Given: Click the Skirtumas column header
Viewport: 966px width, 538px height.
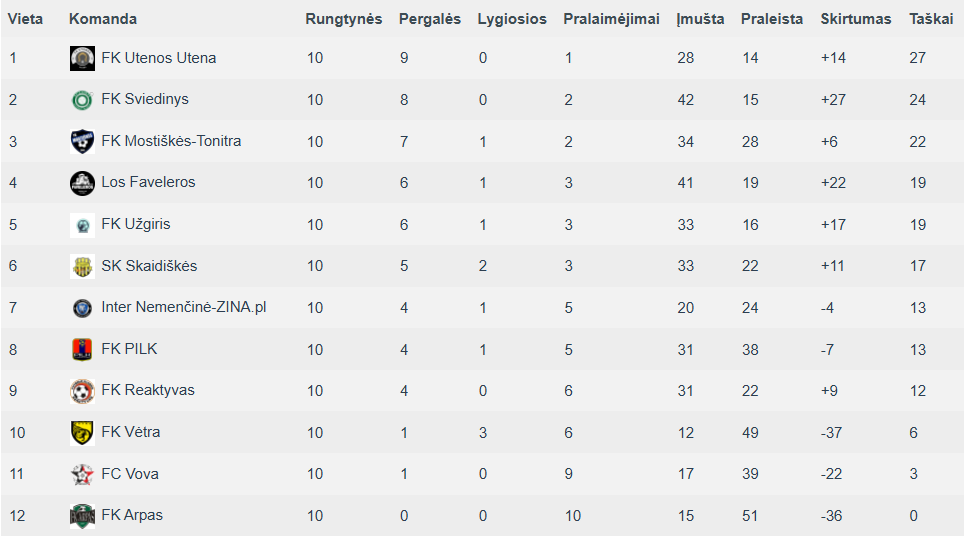Looking at the screenshot, I should [x=856, y=19].
